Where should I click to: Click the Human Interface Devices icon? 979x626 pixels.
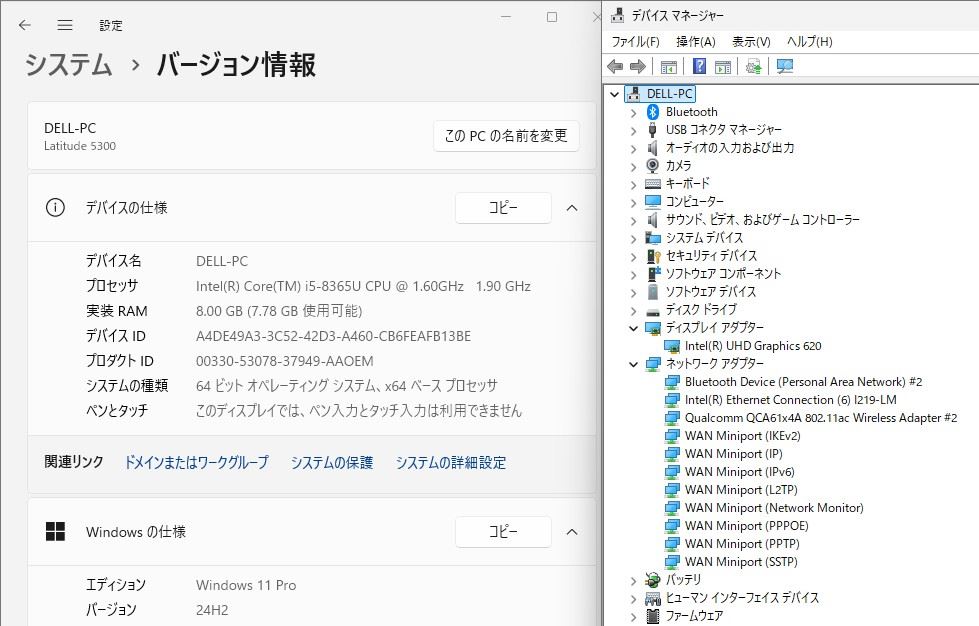point(652,598)
